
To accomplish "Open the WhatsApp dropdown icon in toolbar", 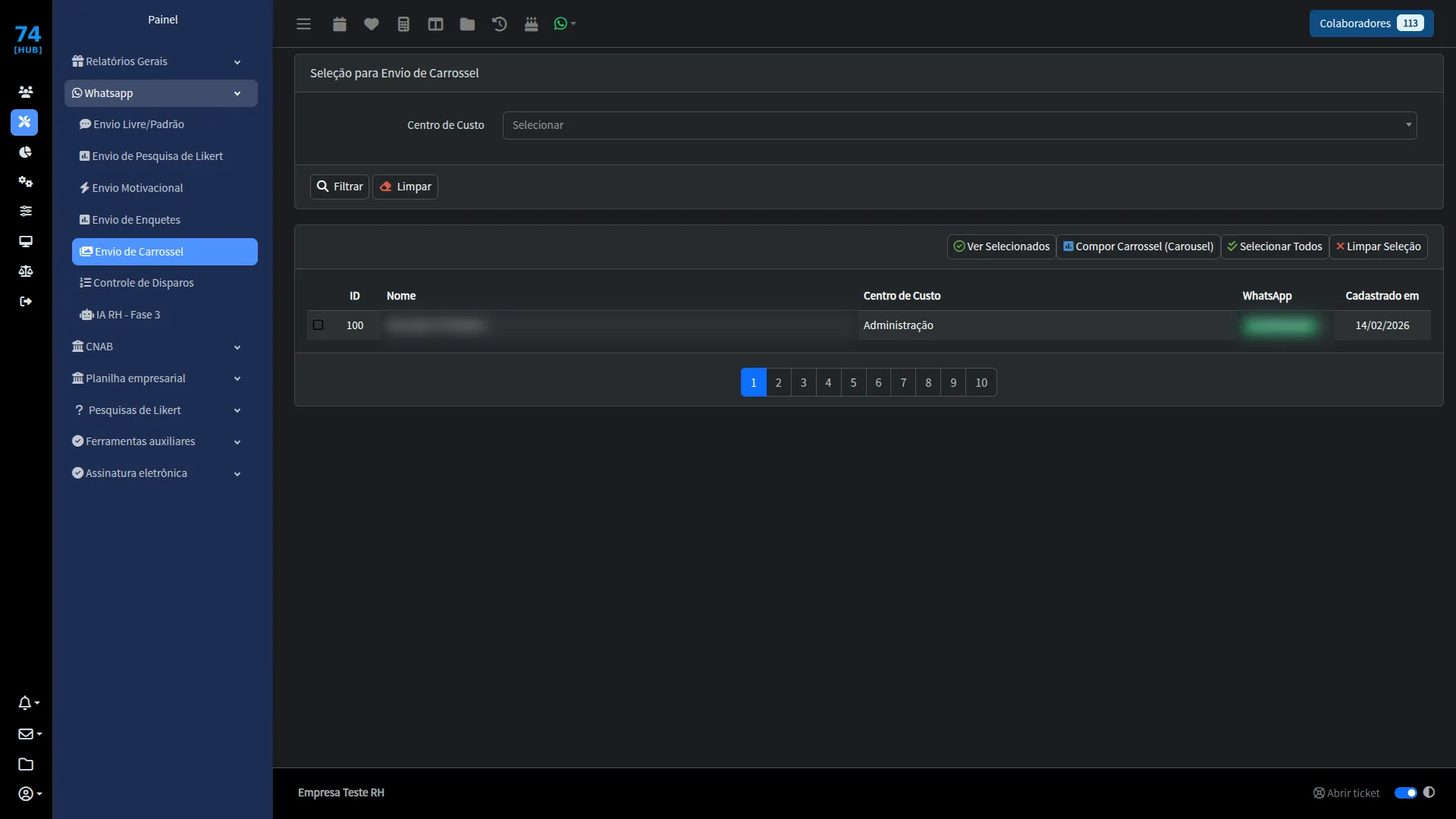I will coord(564,24).
